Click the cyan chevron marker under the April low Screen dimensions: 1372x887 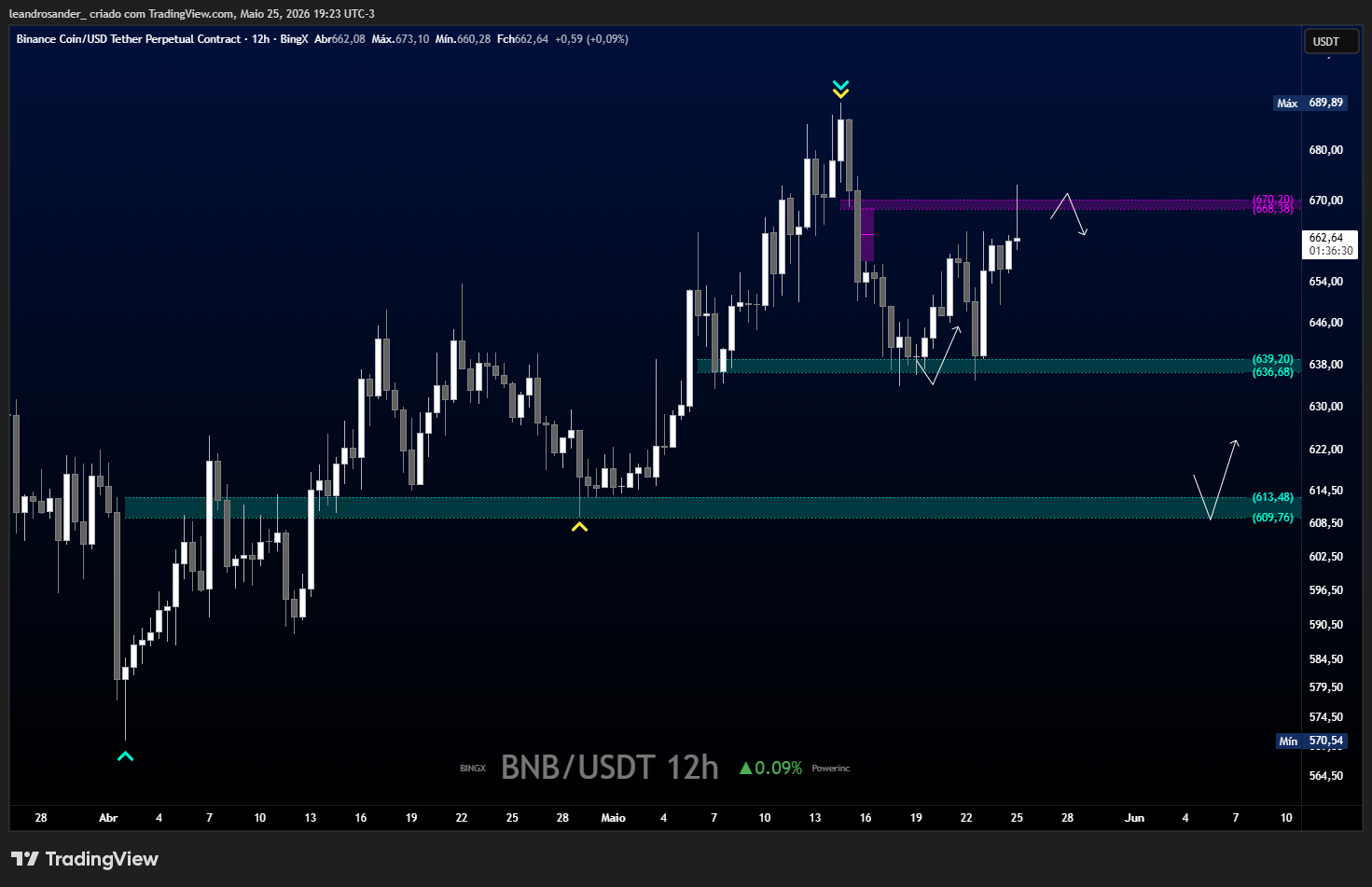click(x=125, y=756)
